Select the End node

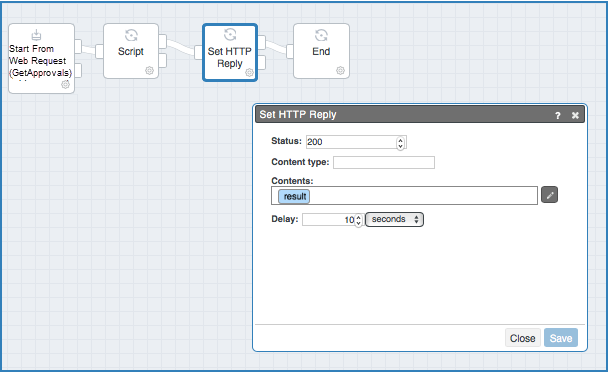point(321,51)
